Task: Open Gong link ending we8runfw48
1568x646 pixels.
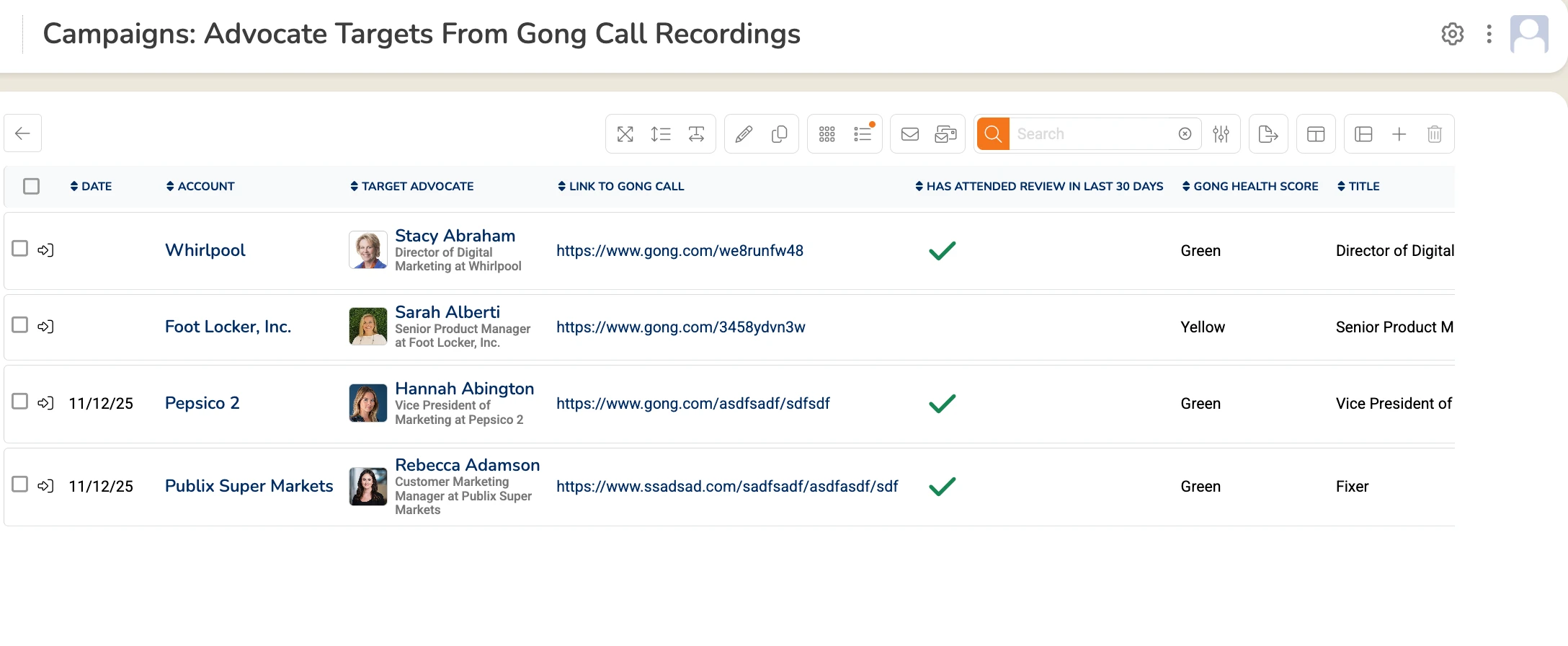Action: coord(680,251)
